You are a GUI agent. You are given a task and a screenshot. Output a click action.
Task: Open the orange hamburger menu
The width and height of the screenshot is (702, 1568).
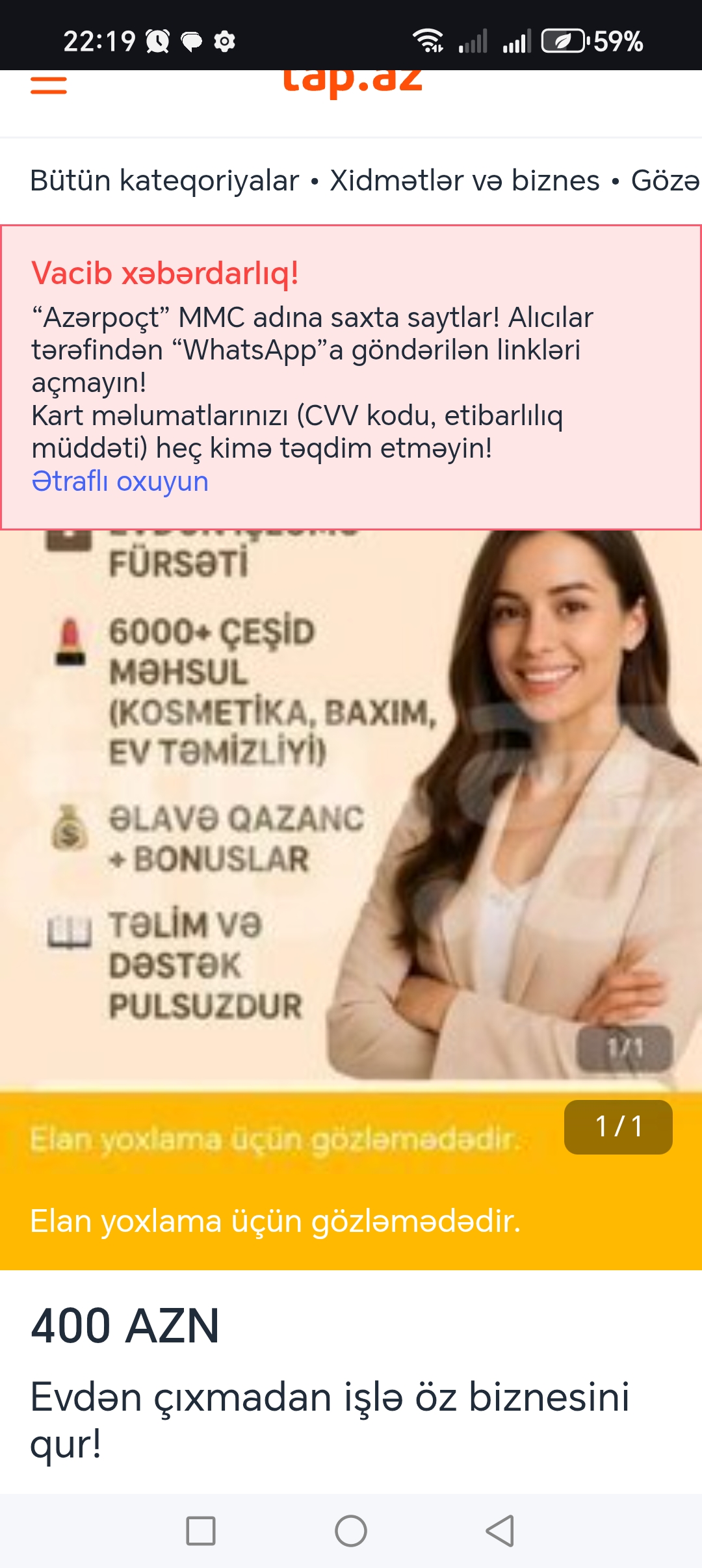point(49,85)
